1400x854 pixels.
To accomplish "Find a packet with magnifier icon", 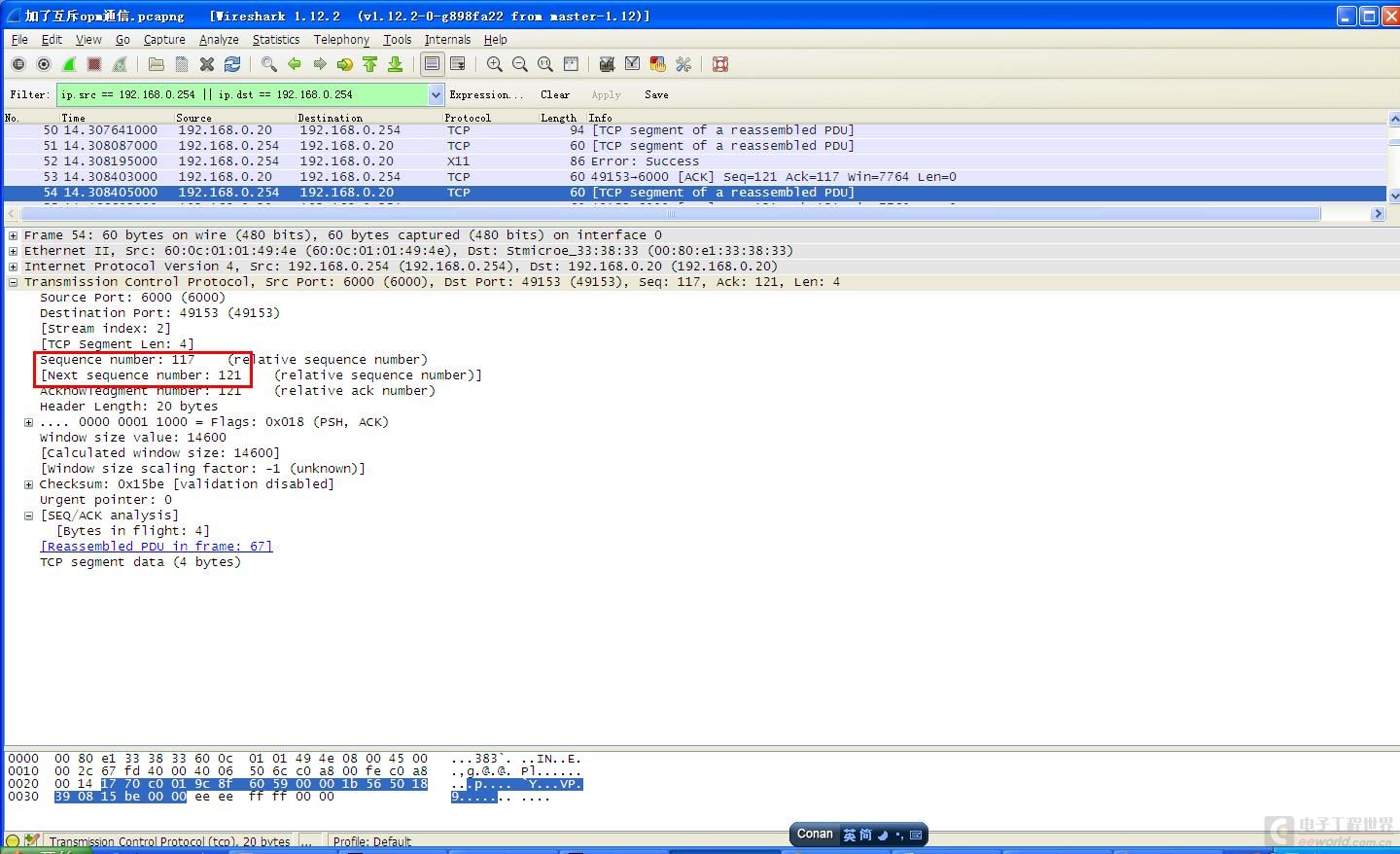I will (268, 64).
